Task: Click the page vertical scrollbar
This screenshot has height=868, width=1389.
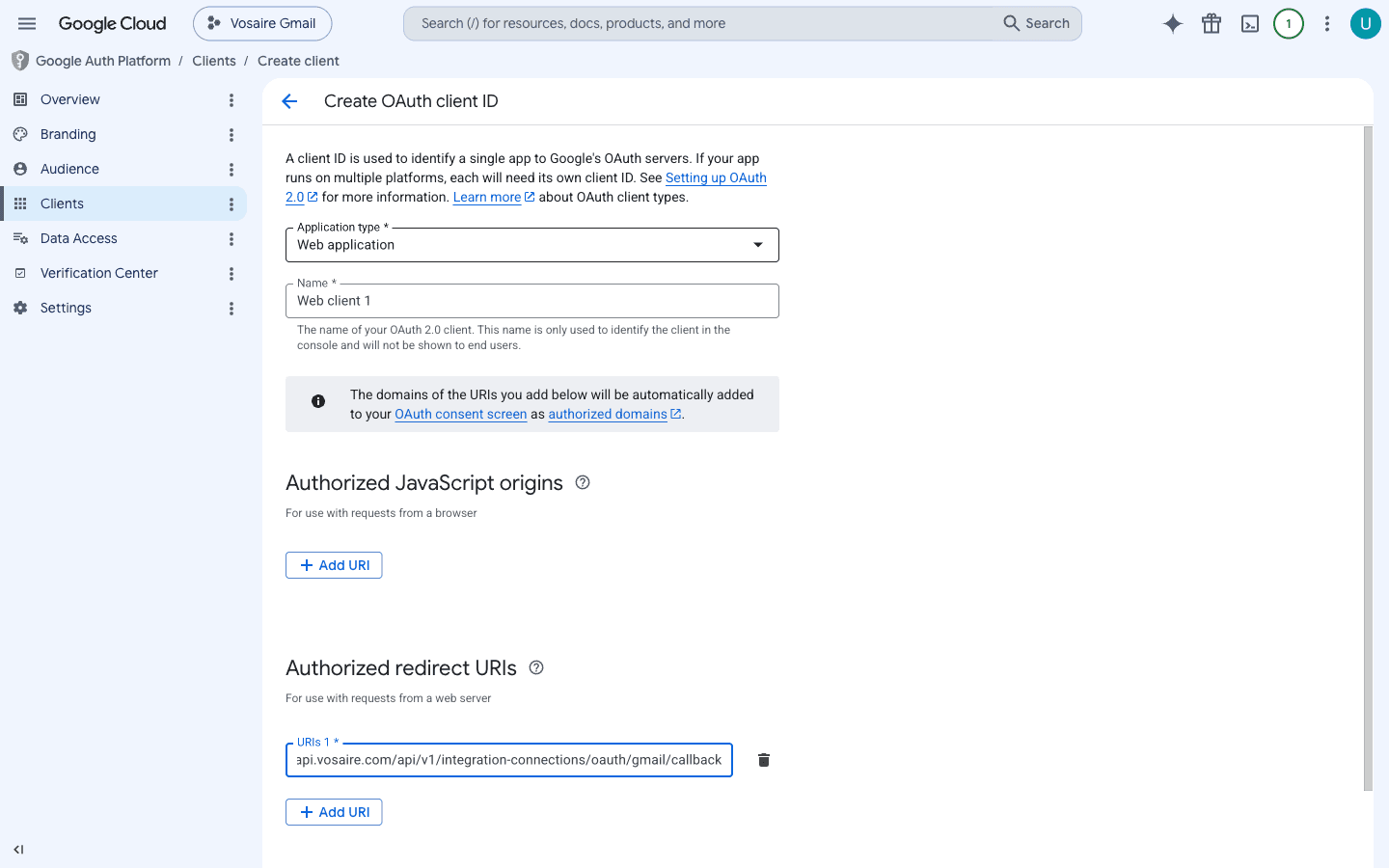Action: click(1368, 458)
